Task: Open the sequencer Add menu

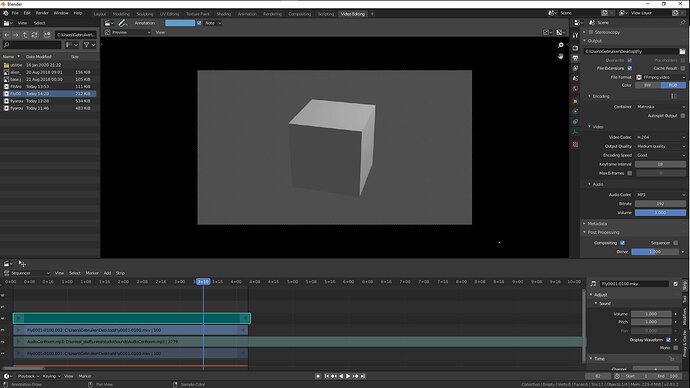Action: [x=107, y=273]
